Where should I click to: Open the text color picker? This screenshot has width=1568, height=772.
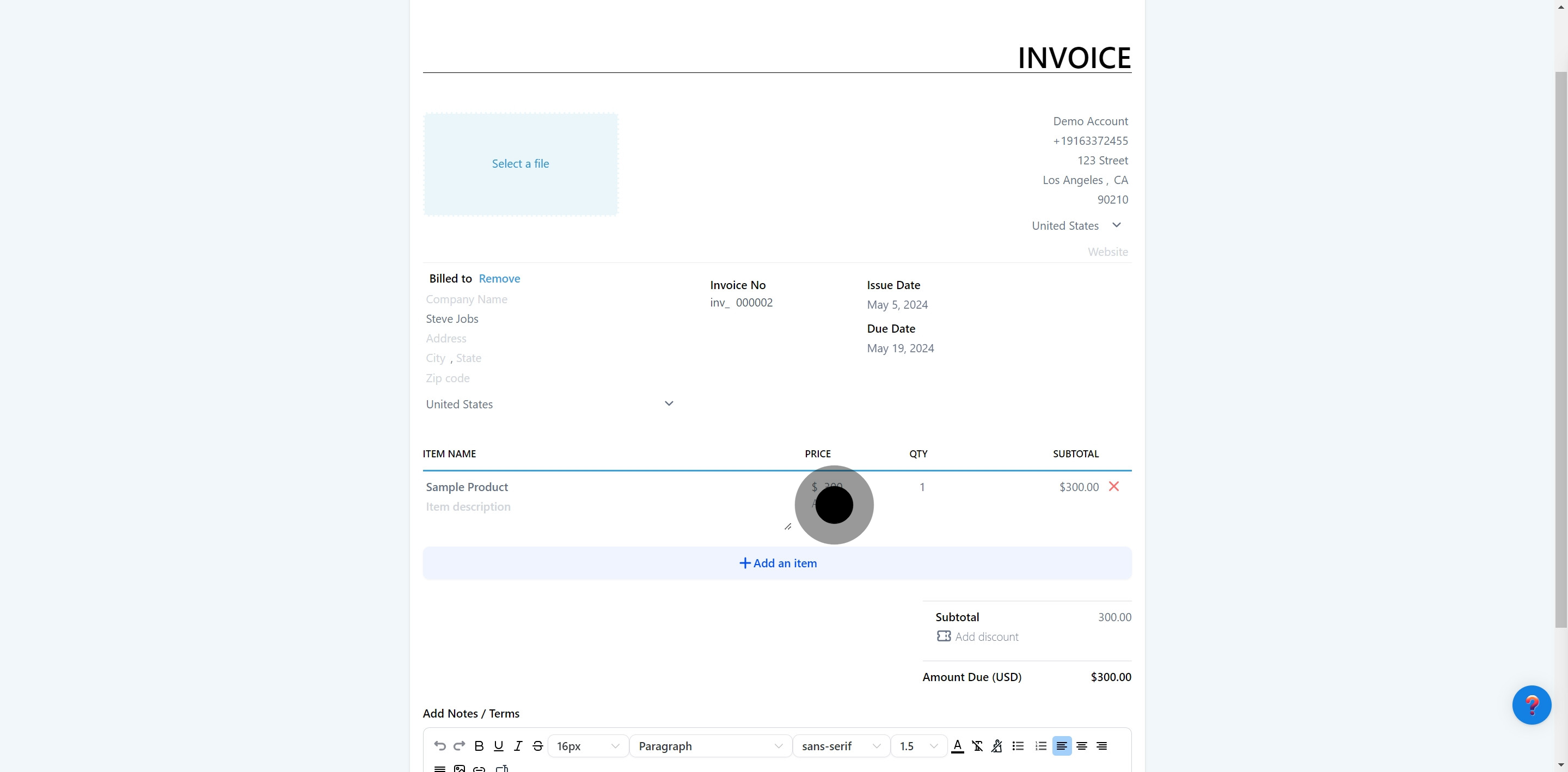coord(957,746)
